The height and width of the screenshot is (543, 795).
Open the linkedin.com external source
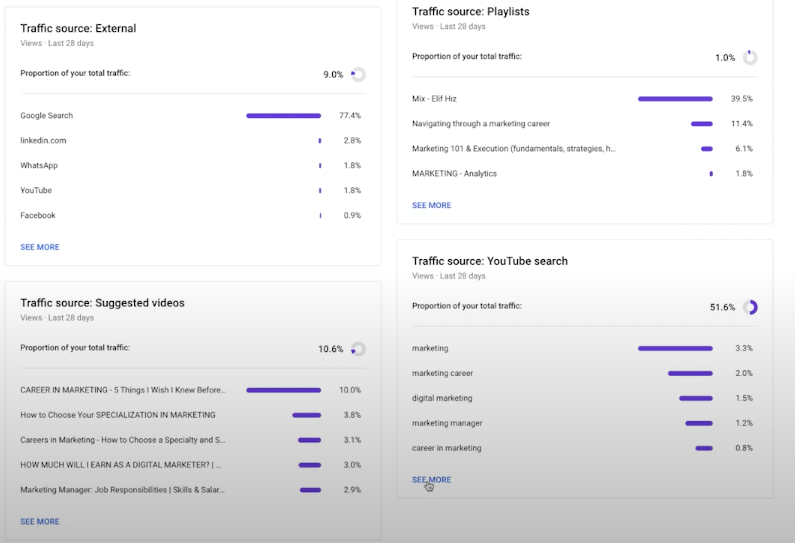click(x=43, y=141)
